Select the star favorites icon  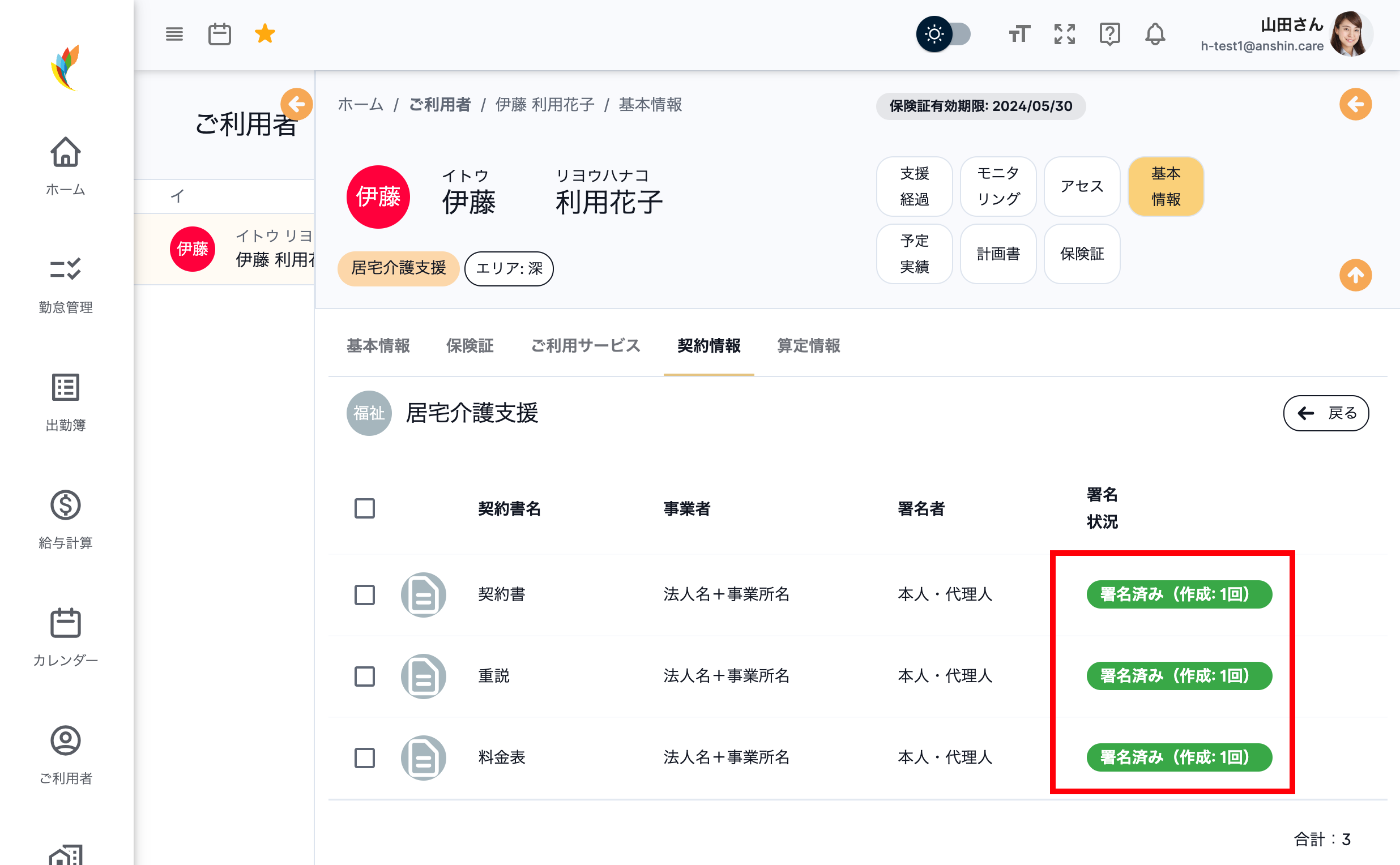(x=264, y=33)
